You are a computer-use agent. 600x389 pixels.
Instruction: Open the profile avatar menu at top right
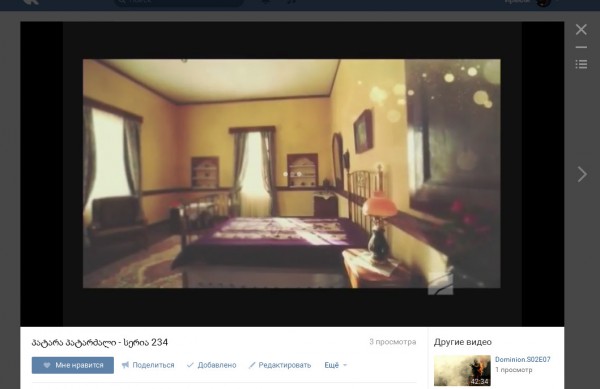[543, 2]
